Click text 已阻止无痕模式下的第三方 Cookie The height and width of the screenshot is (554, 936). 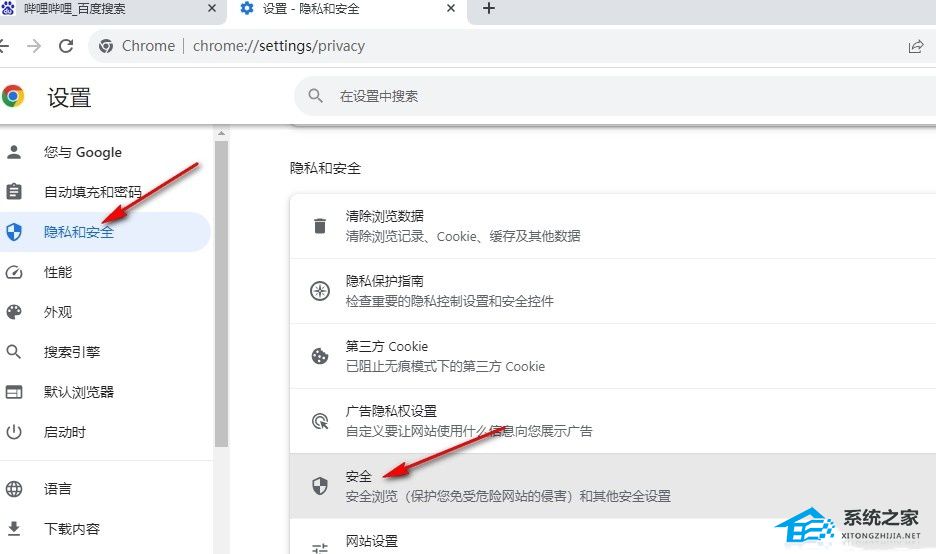(445, 367)
